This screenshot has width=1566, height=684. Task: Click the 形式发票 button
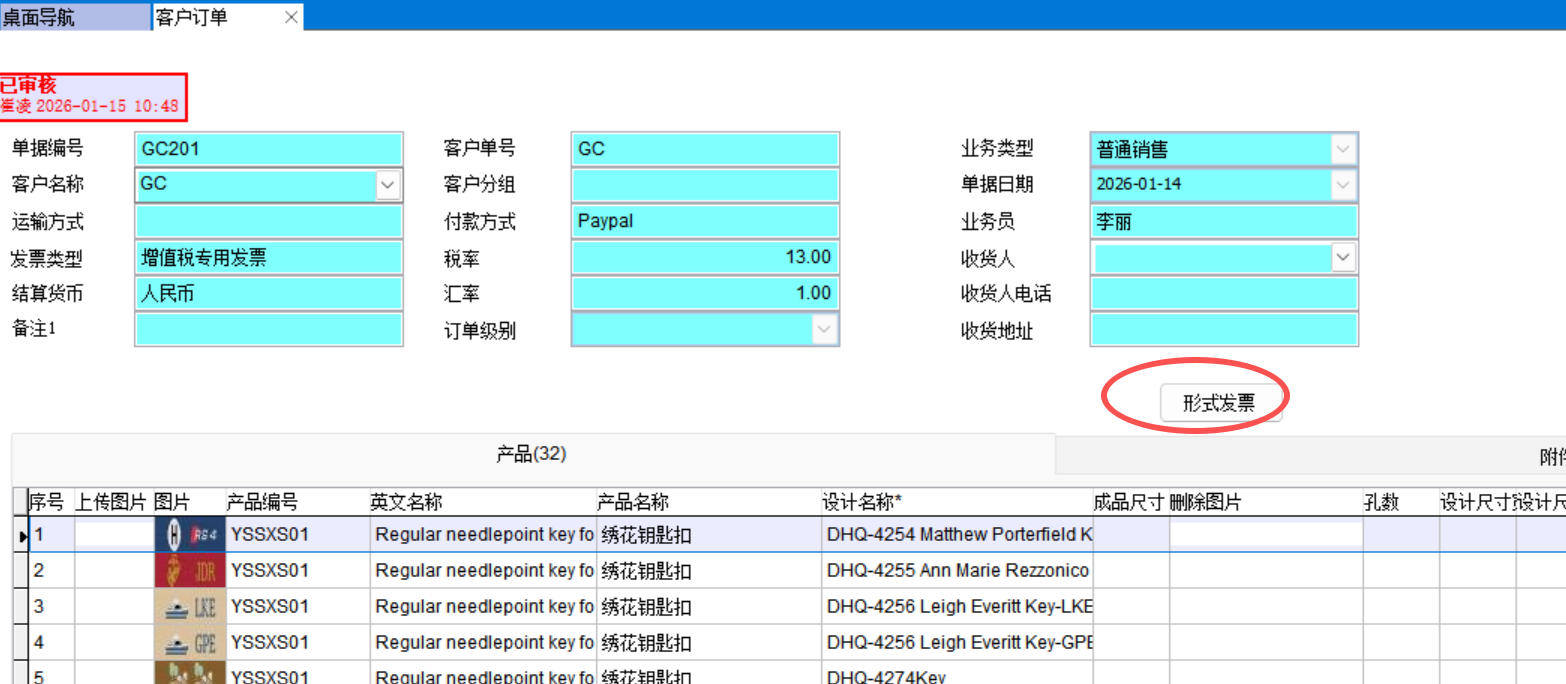pos(1218,402)
